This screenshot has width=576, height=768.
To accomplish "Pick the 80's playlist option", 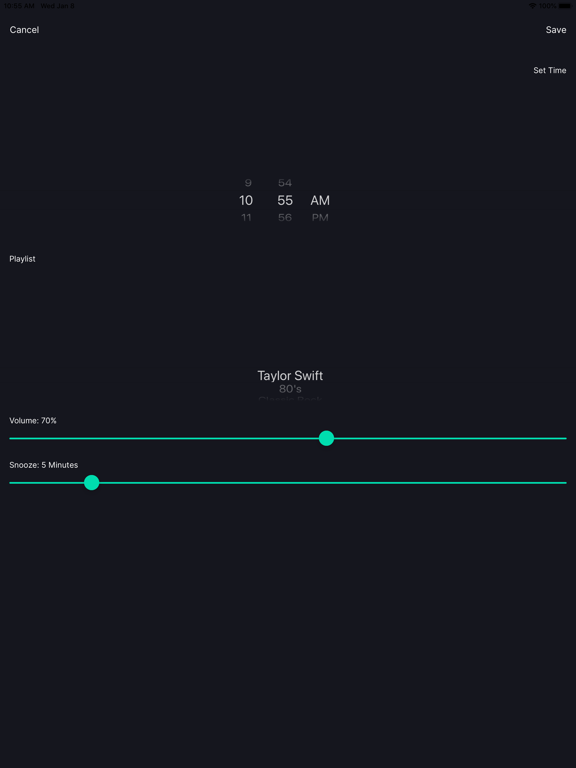I will point(290,389).
